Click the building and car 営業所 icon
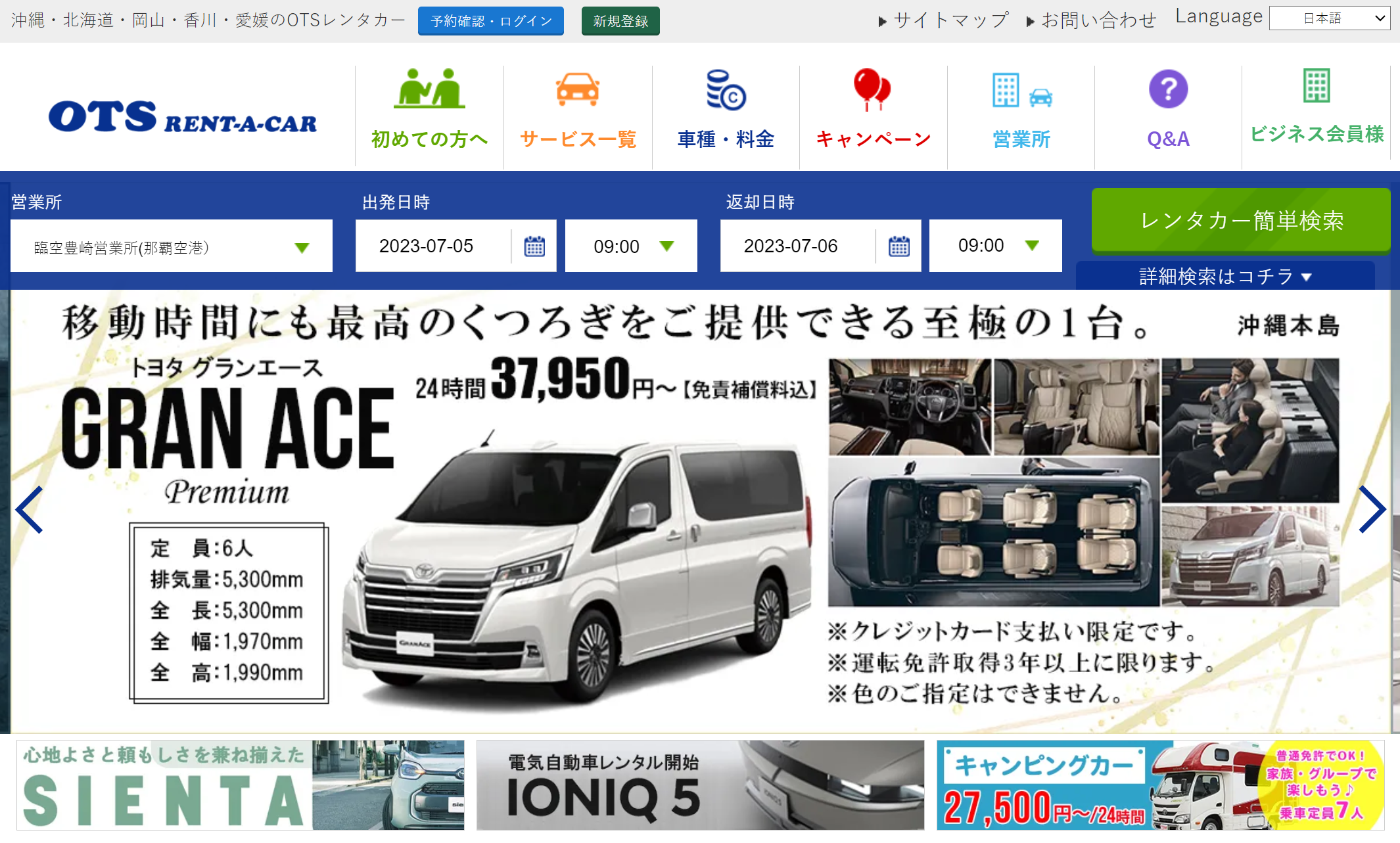Screen dimensions: 1400x843 tap(1021, 90)
